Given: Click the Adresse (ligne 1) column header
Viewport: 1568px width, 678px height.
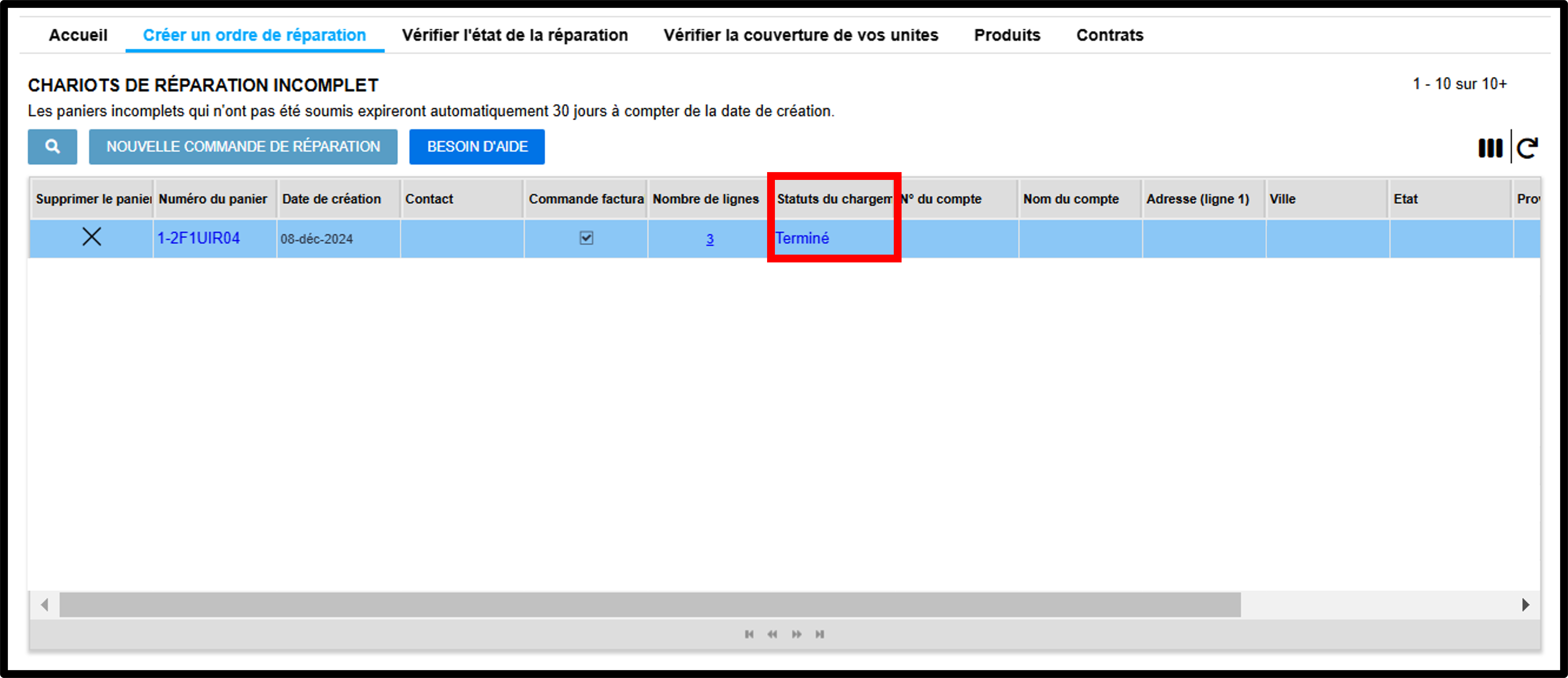Looking at the screenshot, I should point(1204,199).
